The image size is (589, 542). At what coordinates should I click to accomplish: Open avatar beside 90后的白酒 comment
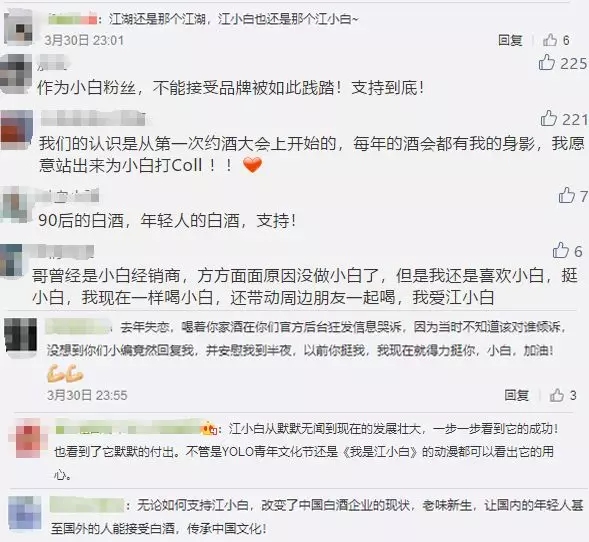(x=15, y=205)
